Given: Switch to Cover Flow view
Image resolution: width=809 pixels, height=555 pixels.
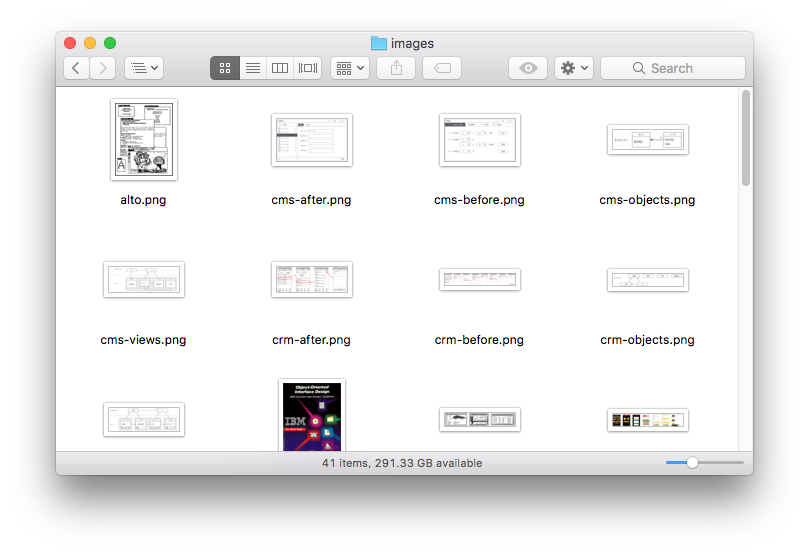Looking at the screenshot, I should [x=308, y=68].
